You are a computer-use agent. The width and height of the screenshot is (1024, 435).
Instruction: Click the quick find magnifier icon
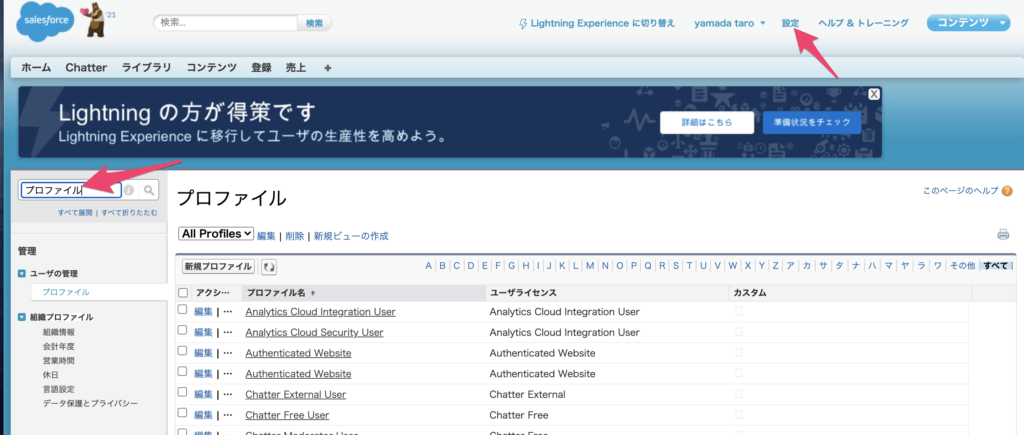[148, 190]
